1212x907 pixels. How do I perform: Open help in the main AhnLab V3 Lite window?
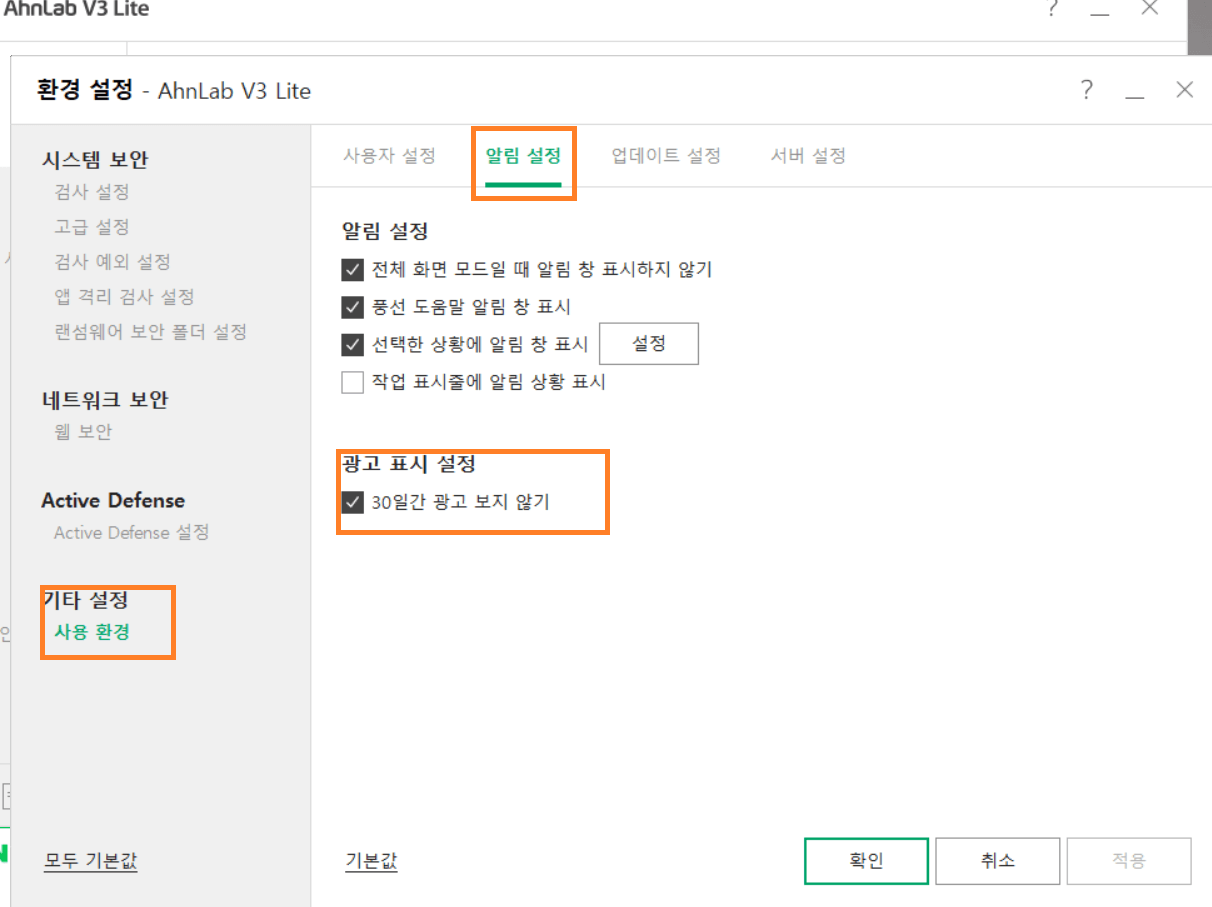(x=1052, y=9)
